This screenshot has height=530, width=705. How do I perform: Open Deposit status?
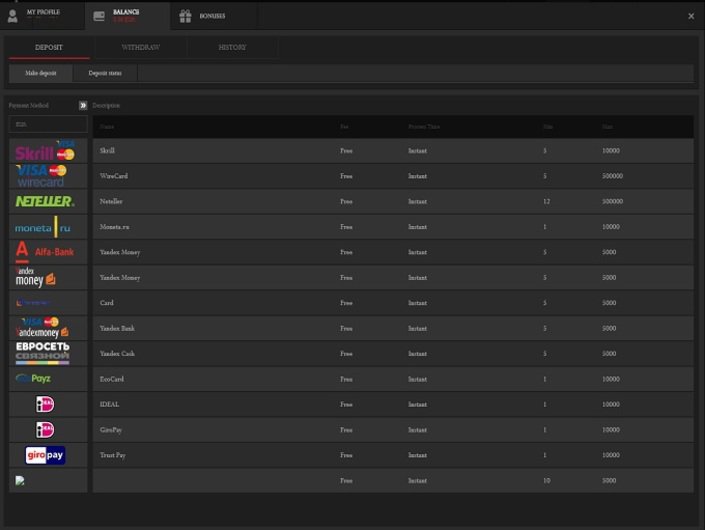point(104,73)
